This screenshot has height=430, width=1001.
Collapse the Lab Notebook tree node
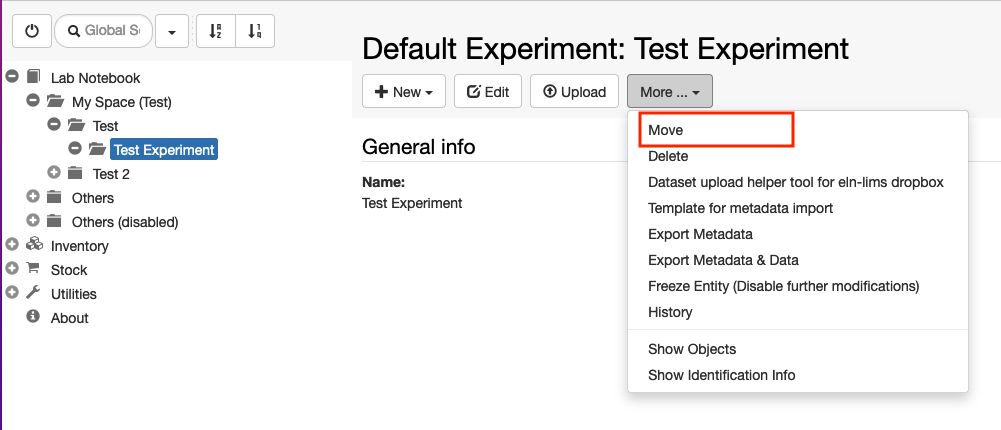(11, 77)
